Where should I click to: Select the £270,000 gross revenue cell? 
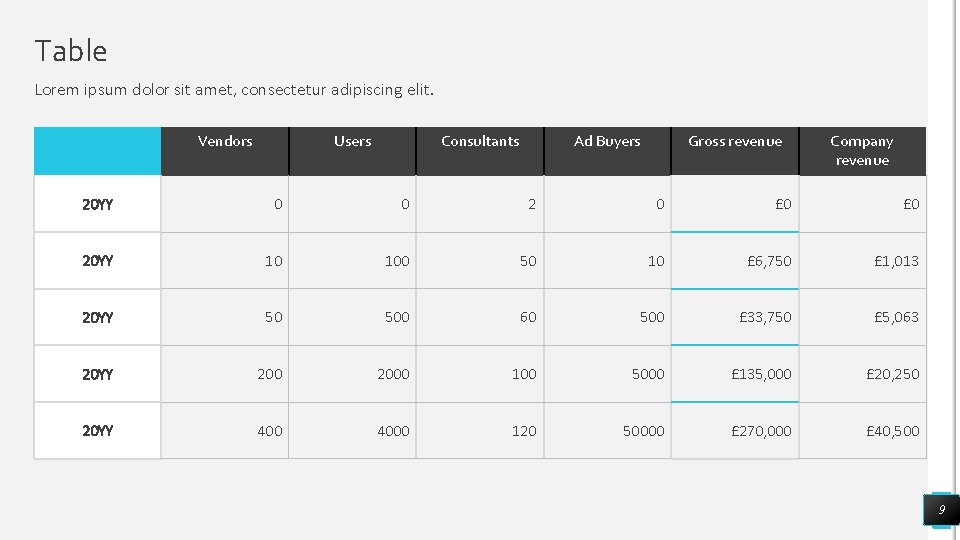click(x=761, y=431)
